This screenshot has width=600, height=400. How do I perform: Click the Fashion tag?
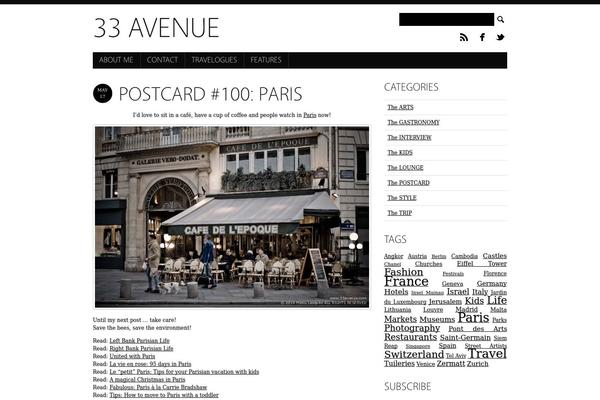click(404, 272)
